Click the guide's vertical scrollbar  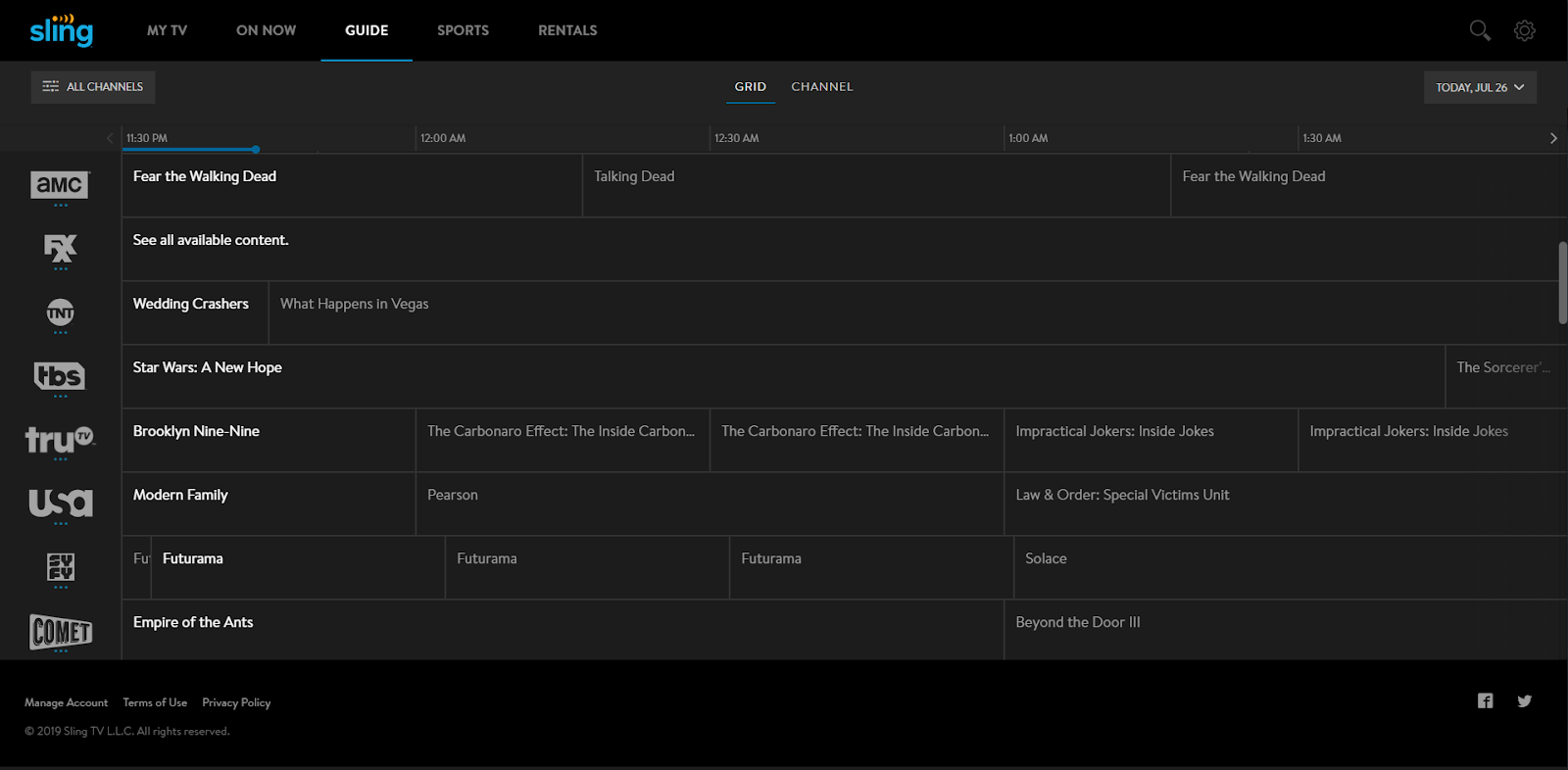coord(1562,283)
